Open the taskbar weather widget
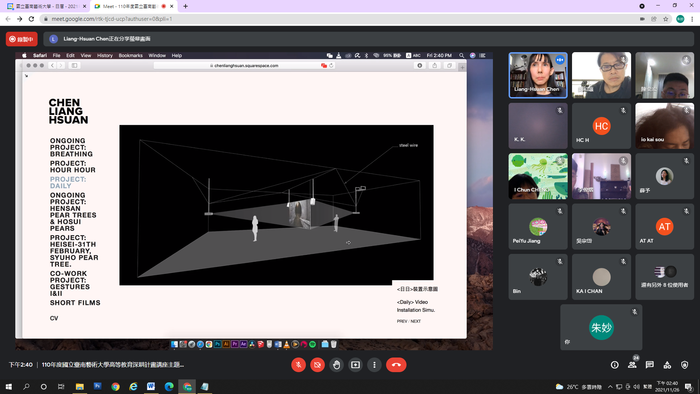The image size is (700, 394). pyautogui.click(x=579, y=386)
